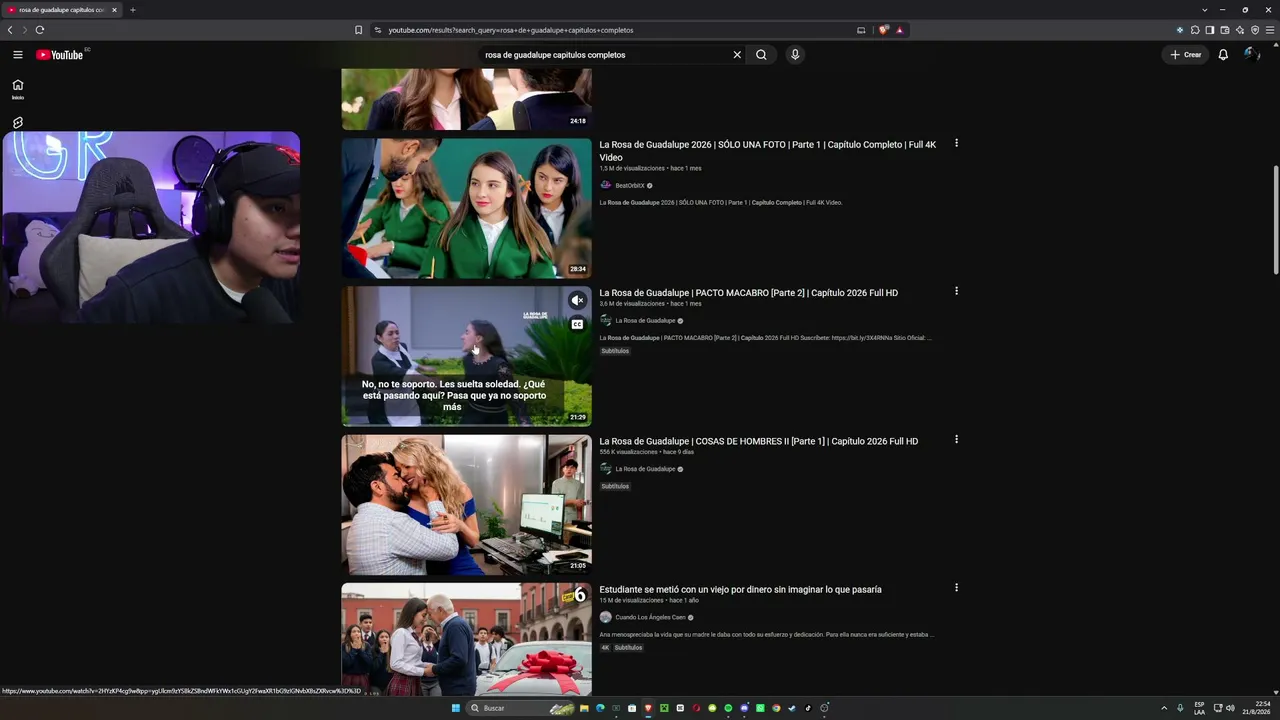Open the browser main menu icon
1280x720 pixels.
coord(1270,30)
